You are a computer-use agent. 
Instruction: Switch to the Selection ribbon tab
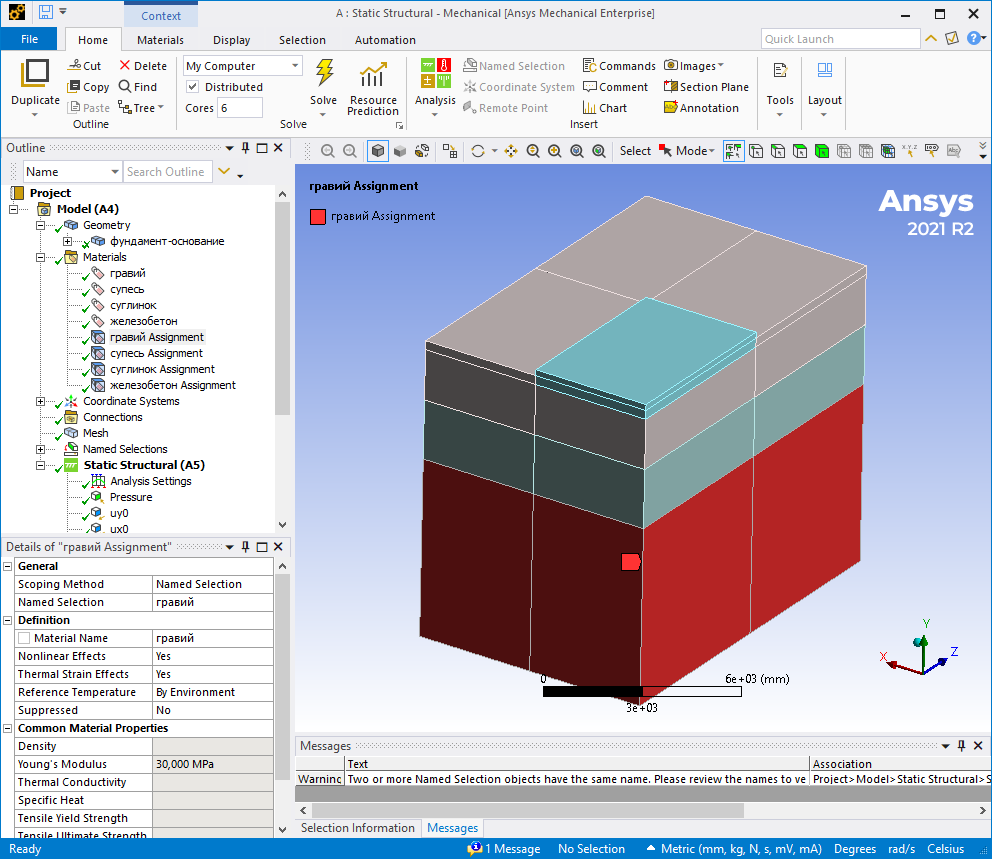[x=302, y=40]
